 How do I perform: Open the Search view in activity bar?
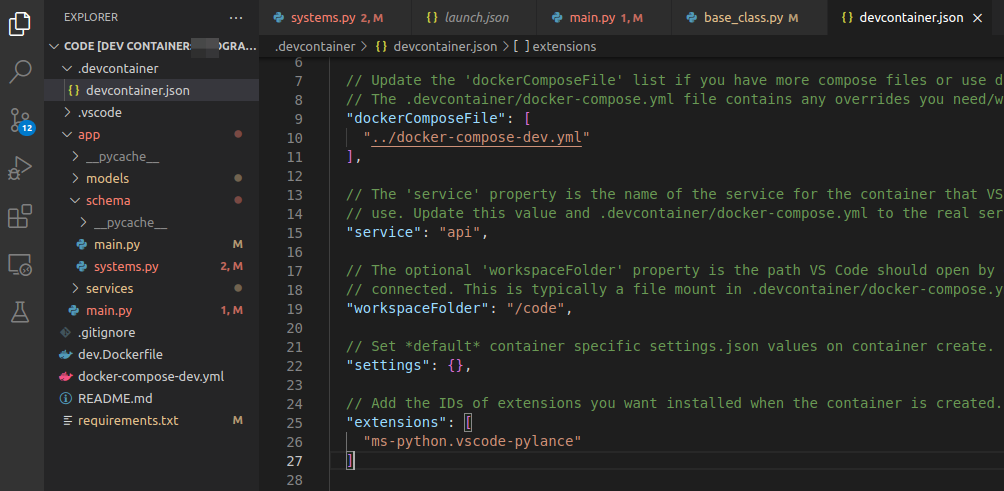[20, 72]
